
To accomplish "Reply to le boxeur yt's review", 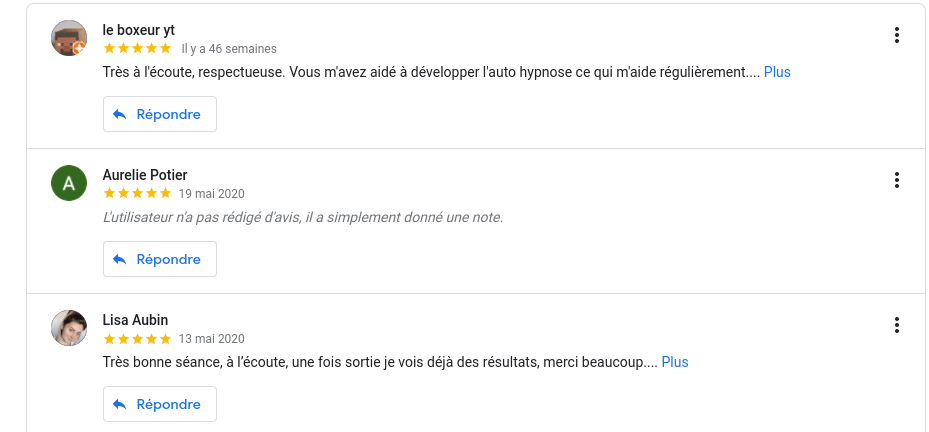I will click(160, 114).
